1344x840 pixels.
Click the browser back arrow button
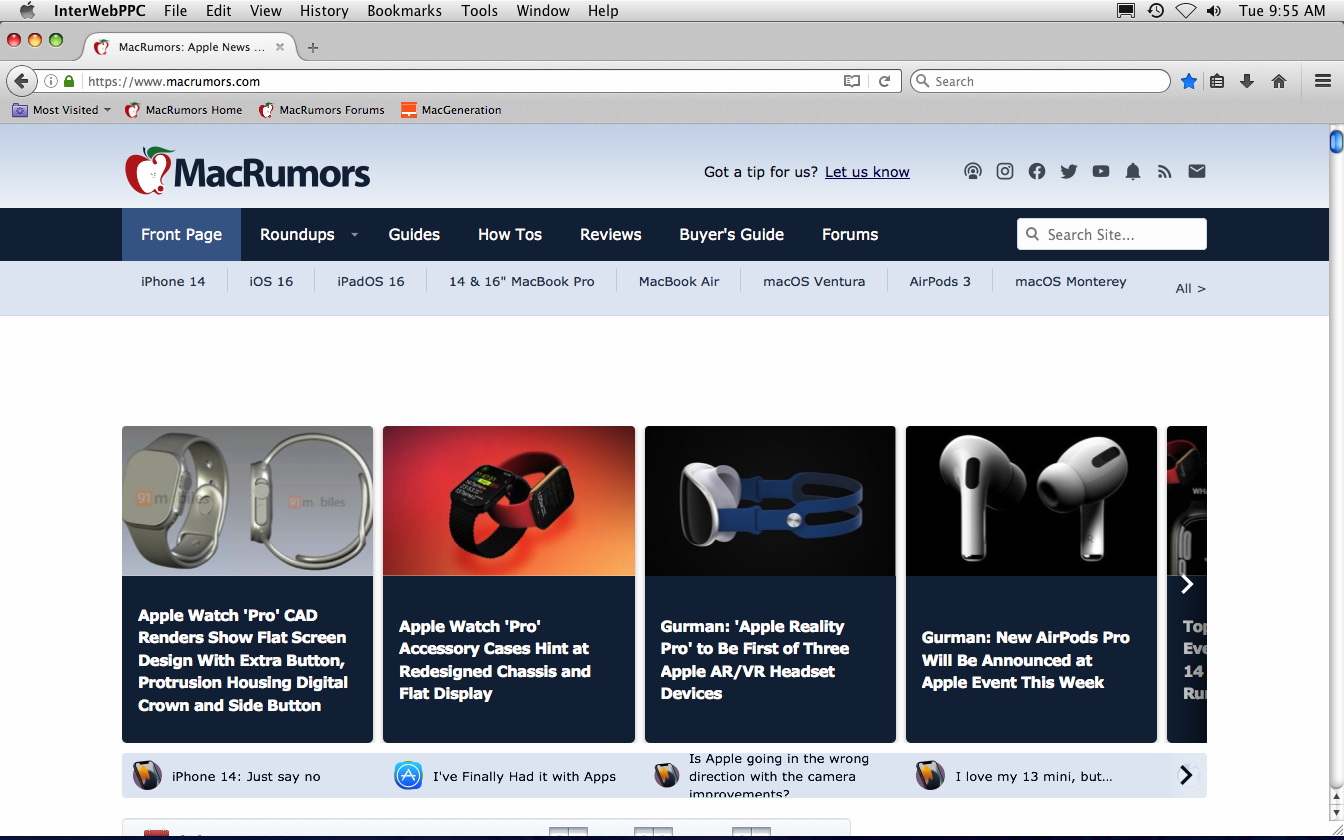point(20,81)
